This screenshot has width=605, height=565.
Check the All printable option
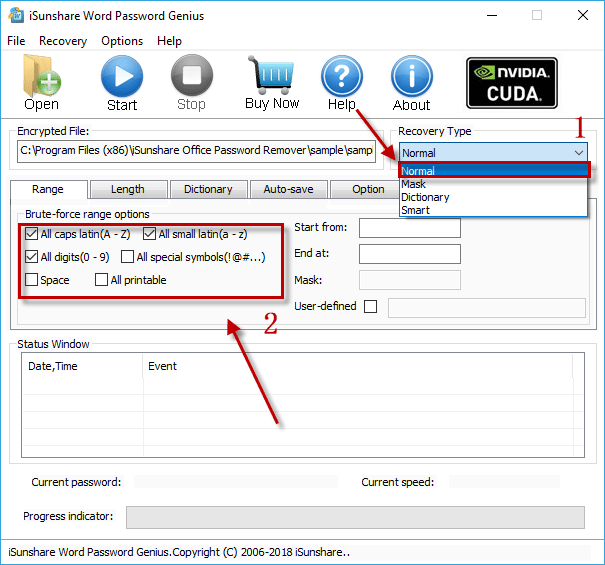coord(101,279)
